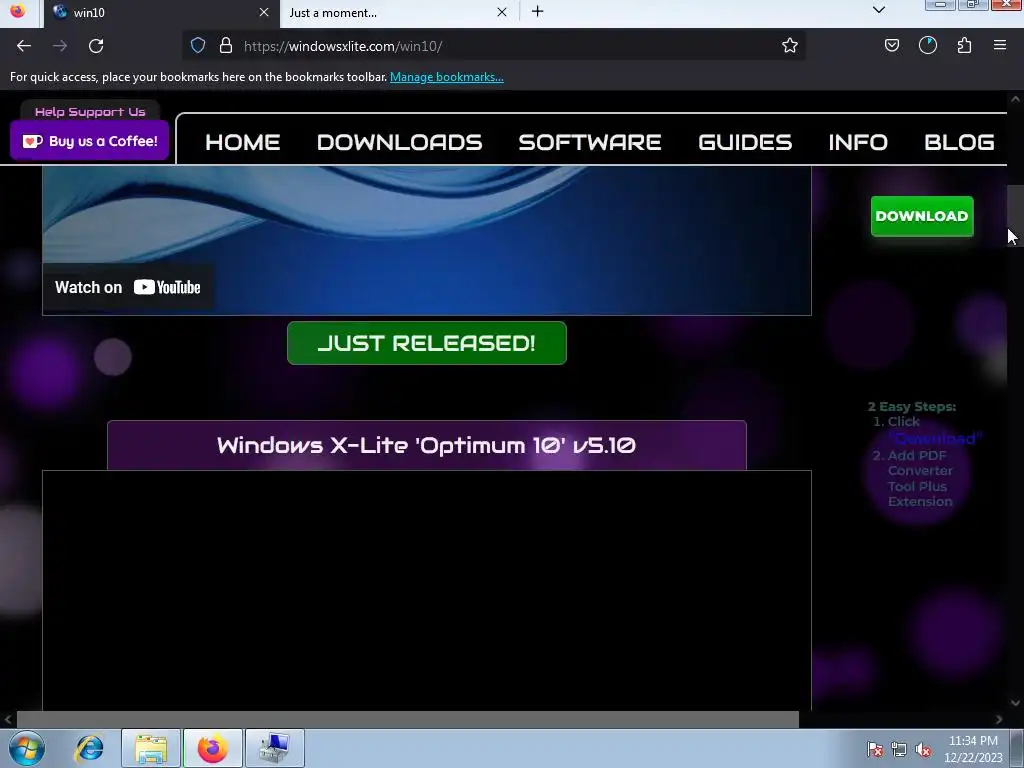Click the forward navigation arrow
The height and width of the screenshot is (768, 1024).
(60, 46)
